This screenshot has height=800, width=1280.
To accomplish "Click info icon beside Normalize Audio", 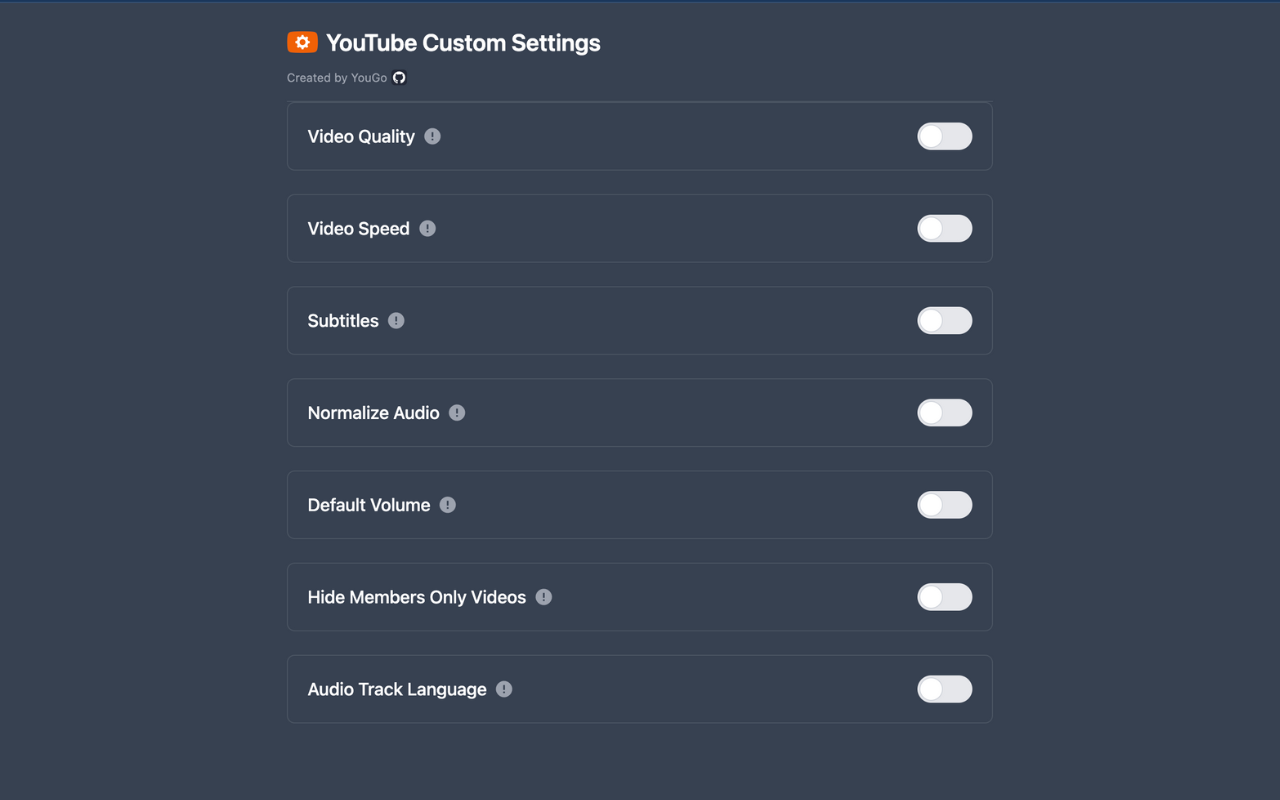I will point(457,413).
